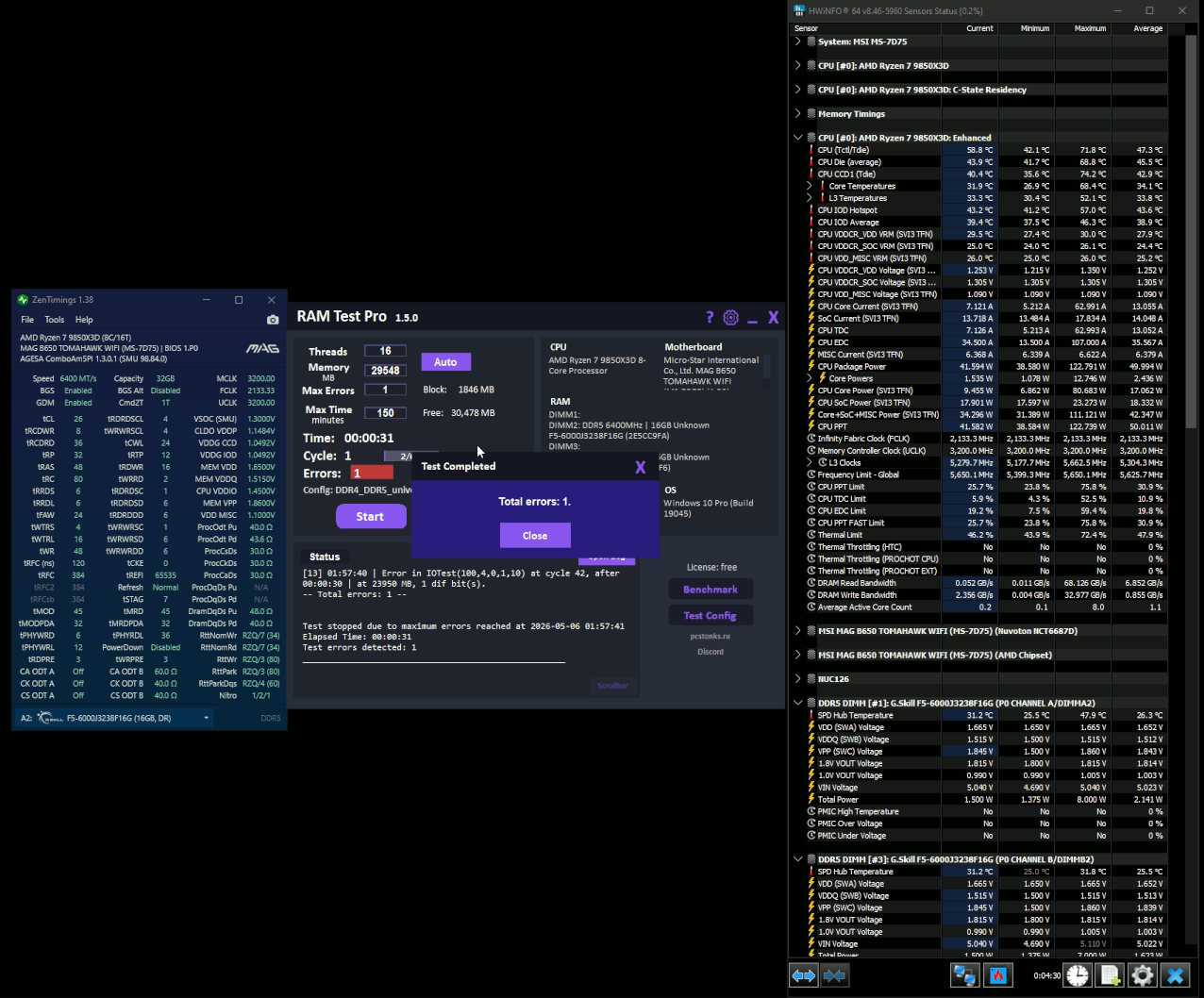1204x998 pixels.
Task: Open the Benchmark button in RAM Test Pro
Action: click(711, 590)
